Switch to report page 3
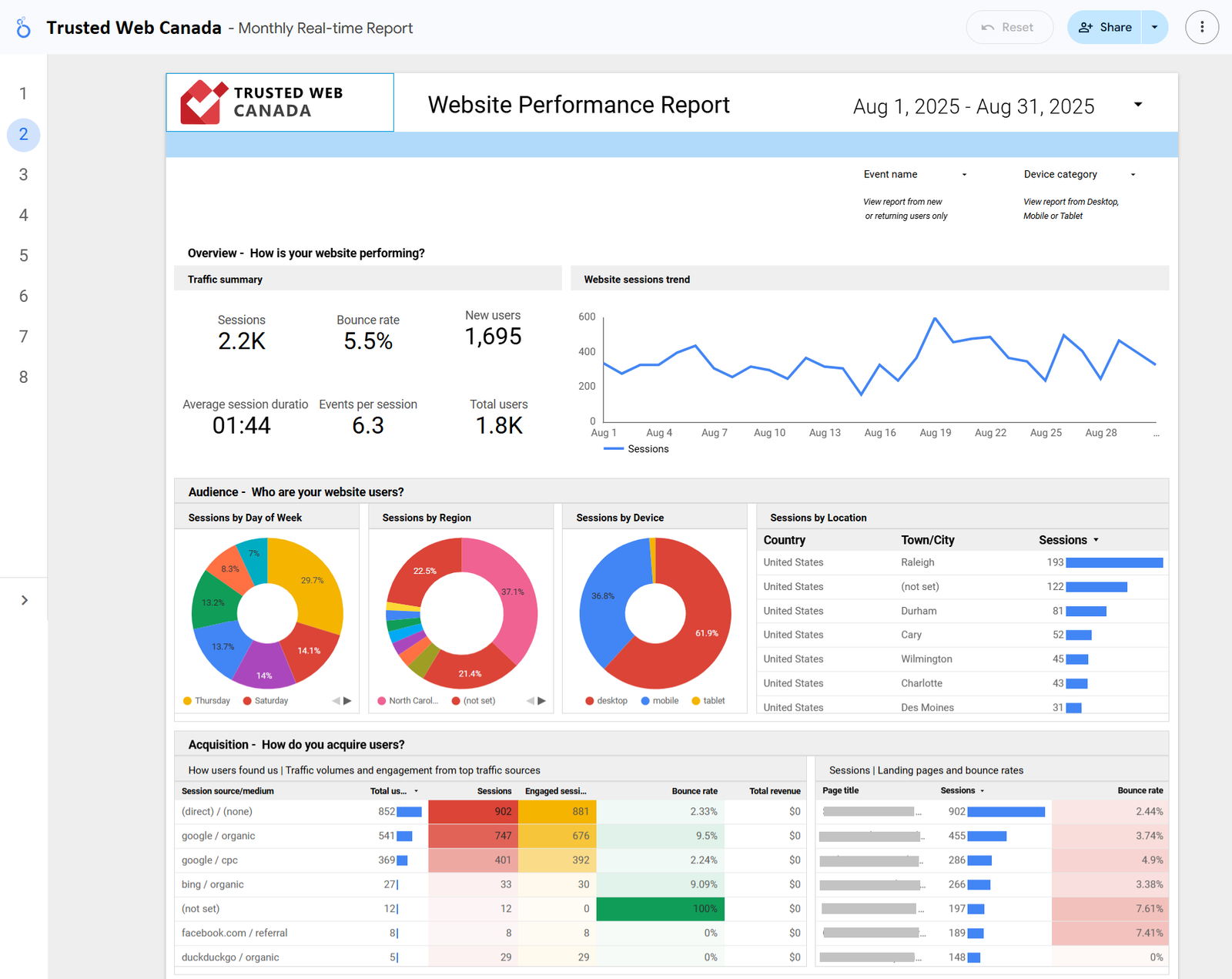The width and height of the screenshot is (1232, 979). (23, 175)
